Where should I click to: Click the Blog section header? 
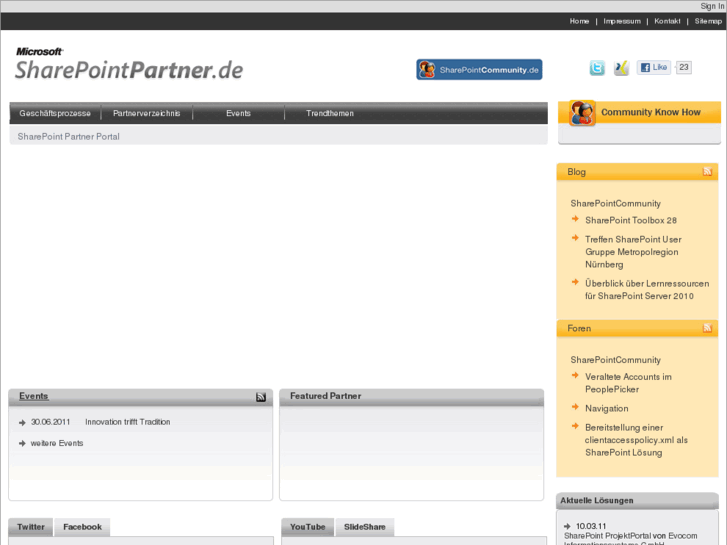click(x=638, y=172)
